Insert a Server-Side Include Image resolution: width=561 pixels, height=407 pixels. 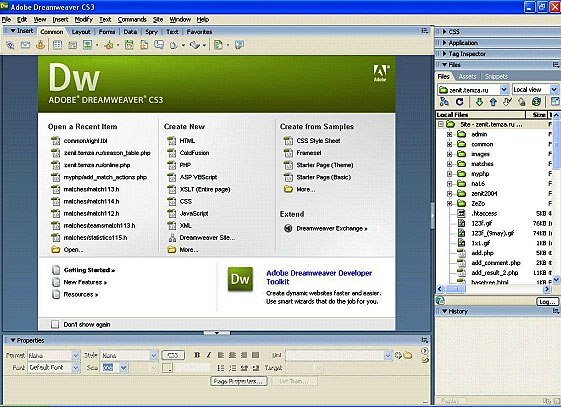(144, 45)
